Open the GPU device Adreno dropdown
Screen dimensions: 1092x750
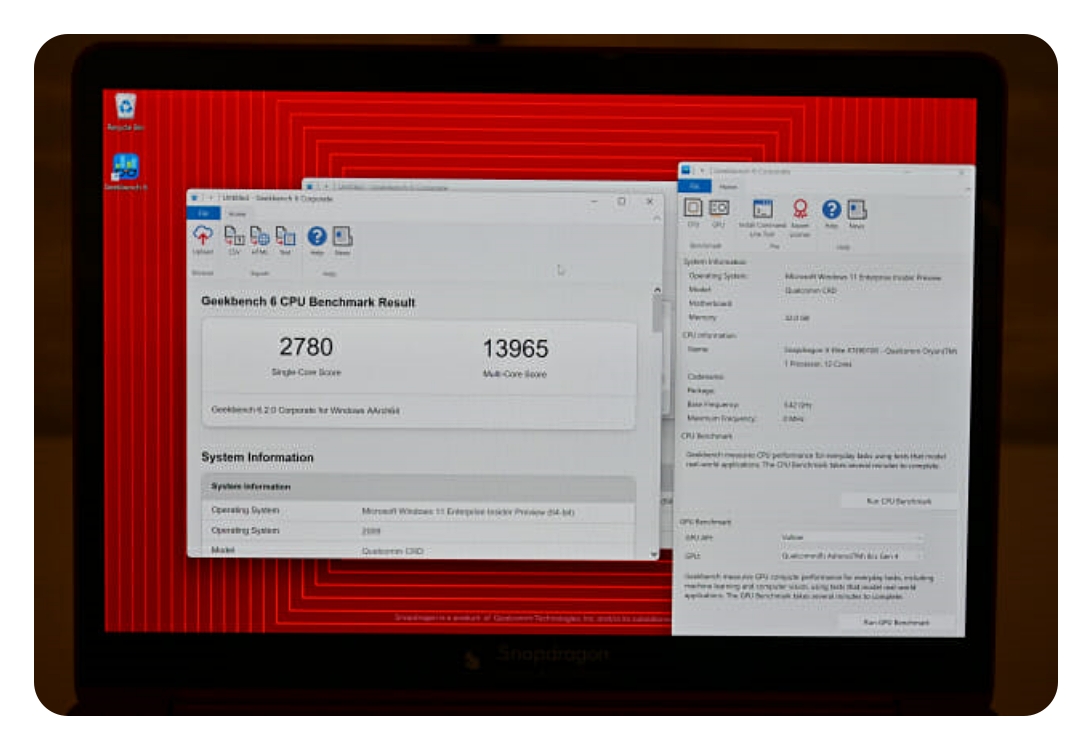click(851, 556)
